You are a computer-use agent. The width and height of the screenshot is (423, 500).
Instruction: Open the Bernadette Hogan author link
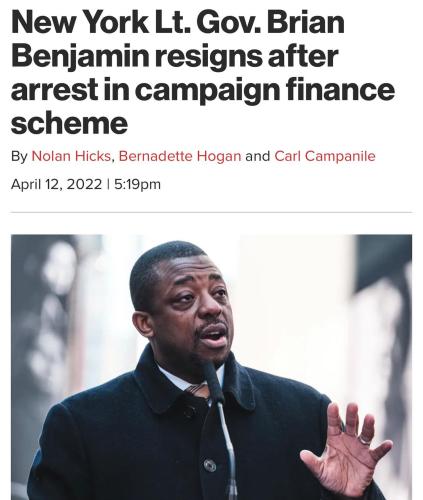click(180, 156)
